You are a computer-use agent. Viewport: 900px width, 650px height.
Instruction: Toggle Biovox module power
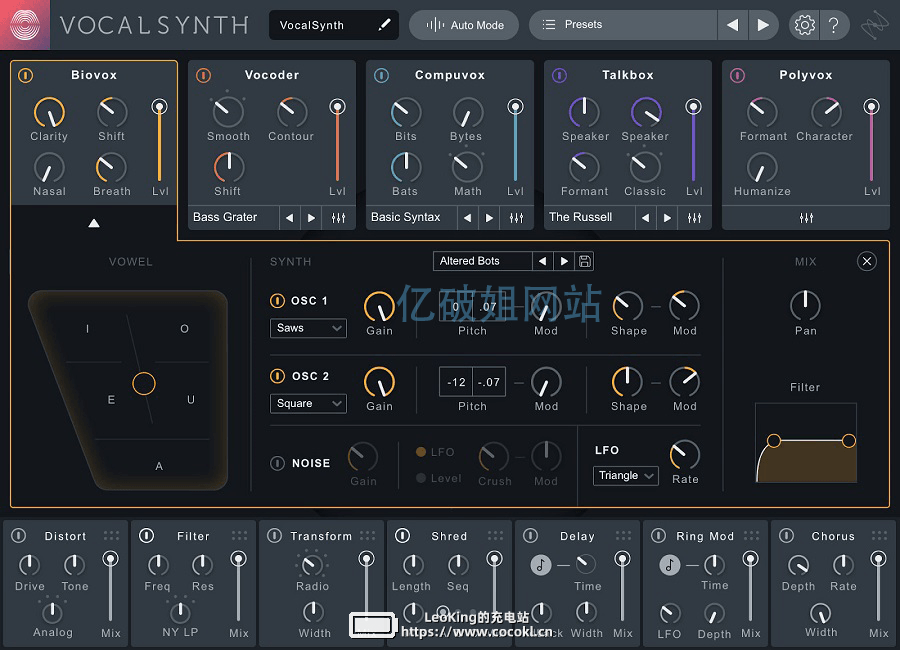coord(25,75)
